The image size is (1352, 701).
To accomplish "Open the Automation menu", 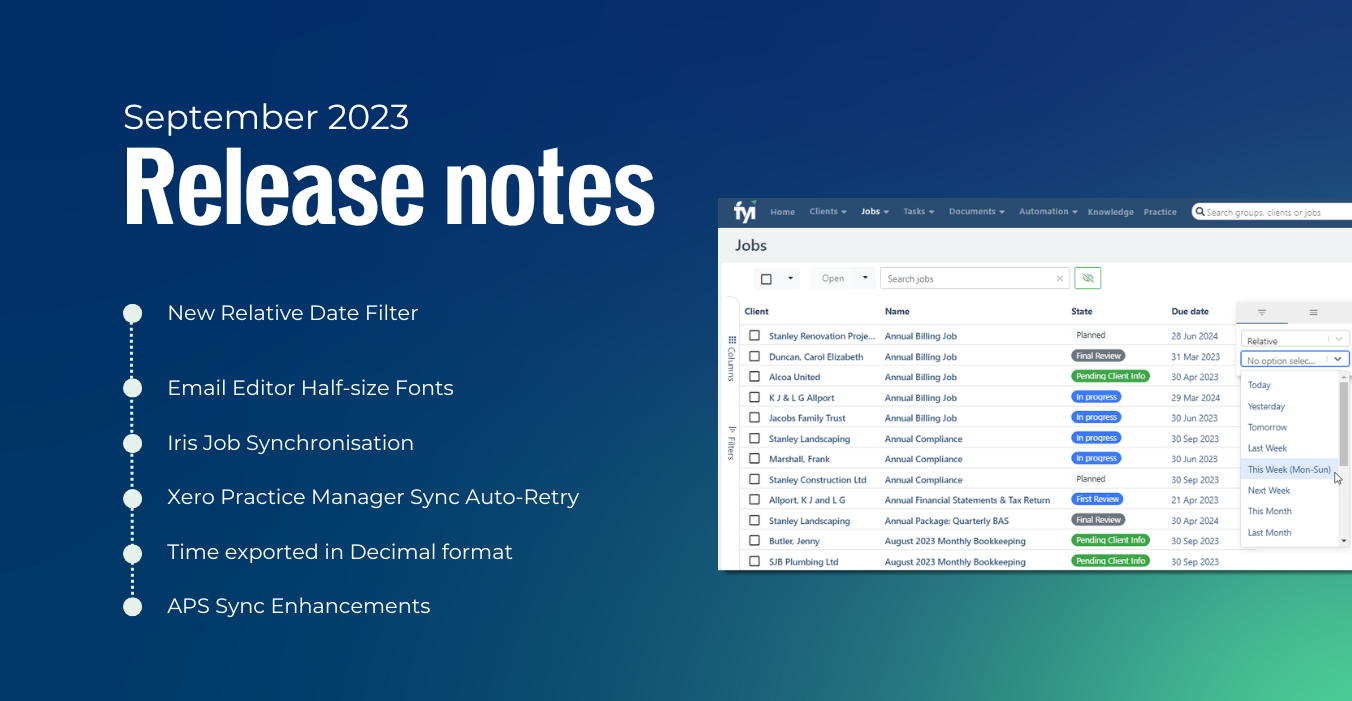I will click(1048, 212).
